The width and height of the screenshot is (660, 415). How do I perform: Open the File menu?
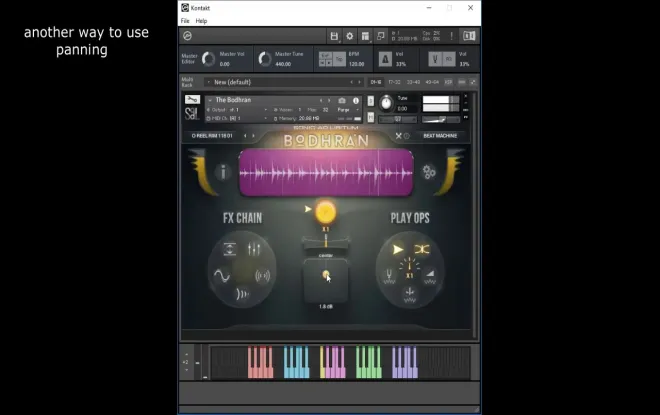[x=185, y=20]
